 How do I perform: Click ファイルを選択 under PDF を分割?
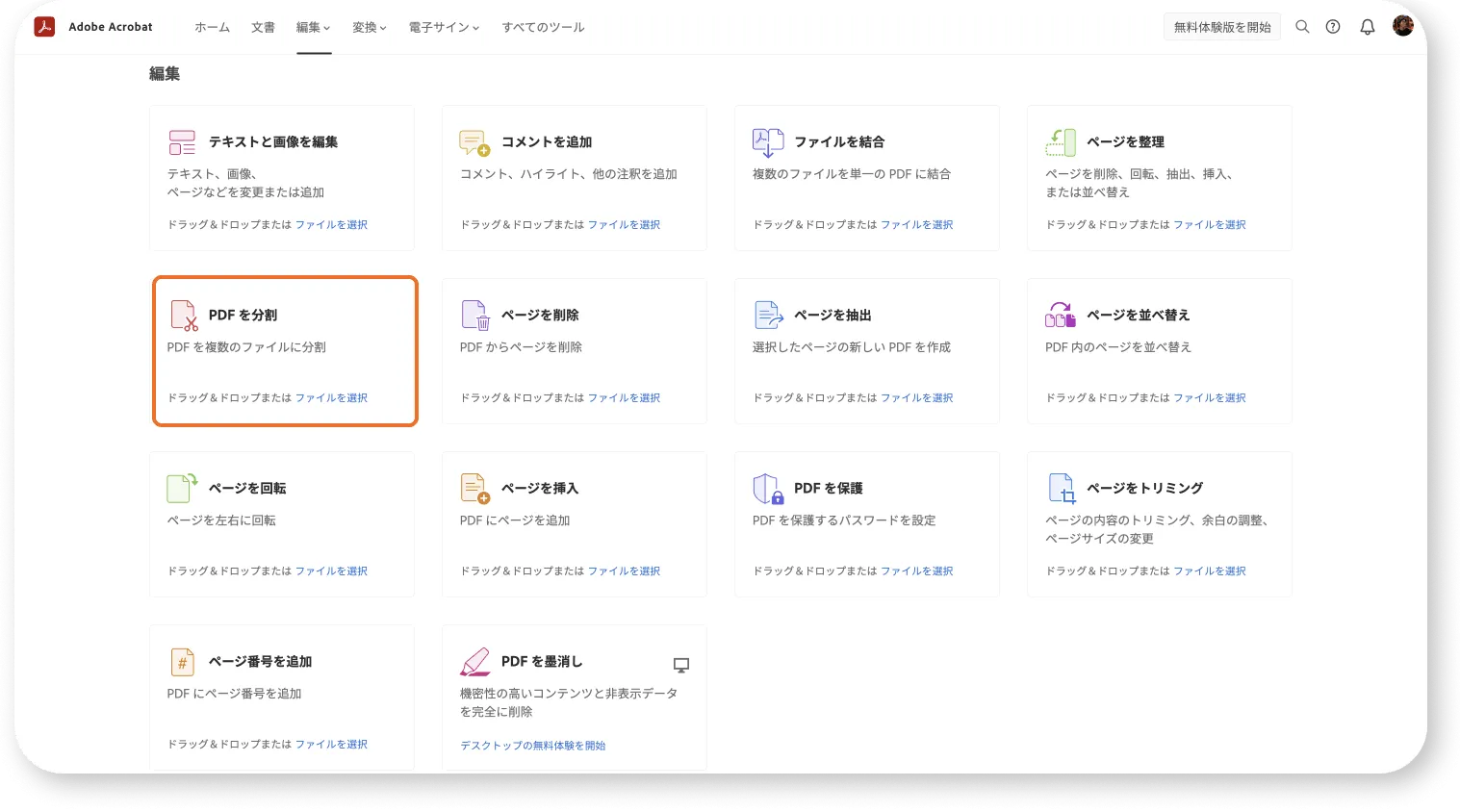click(331, 397)
